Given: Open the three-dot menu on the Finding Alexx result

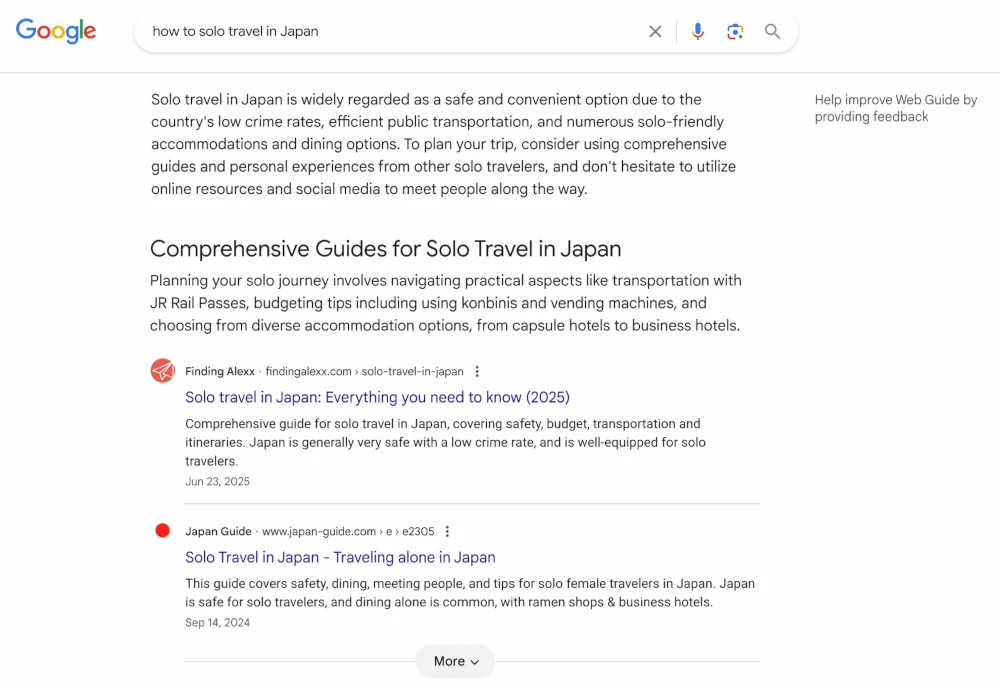Looking at the screenshot, I should click(477, 371).
